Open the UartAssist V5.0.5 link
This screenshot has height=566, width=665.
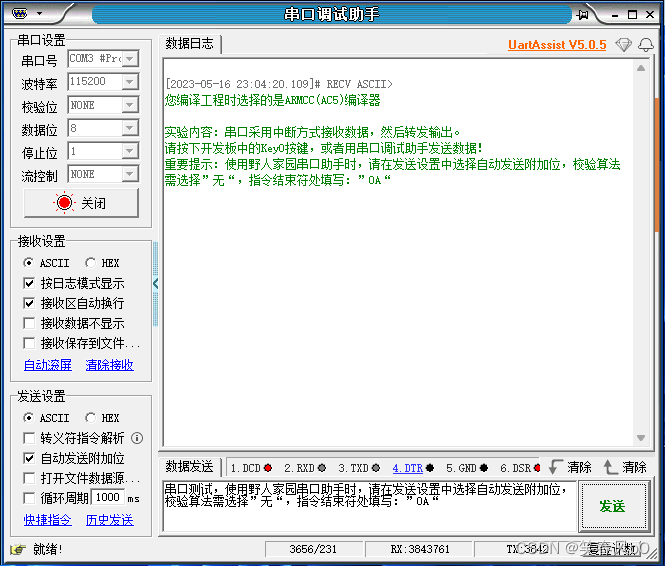pyautogui.click(x=557, y=45)
